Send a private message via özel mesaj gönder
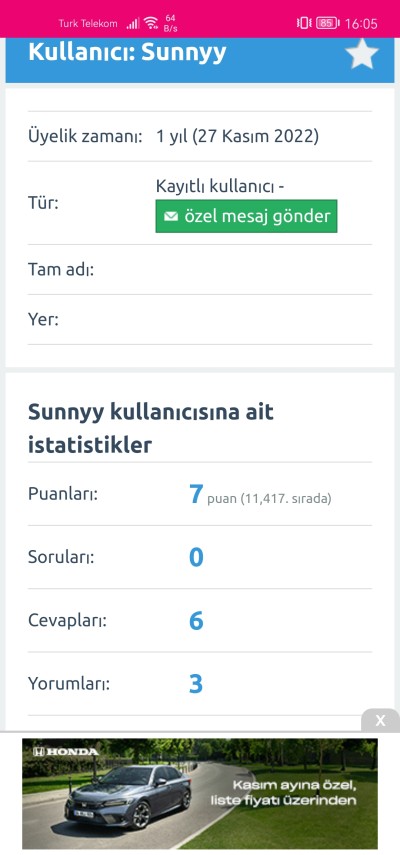 (246, 216)
